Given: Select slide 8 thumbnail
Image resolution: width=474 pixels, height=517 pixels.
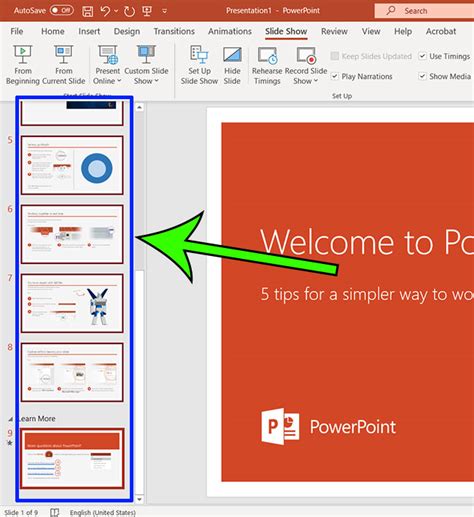Looking at the screenshot, I should coord(72,372).
